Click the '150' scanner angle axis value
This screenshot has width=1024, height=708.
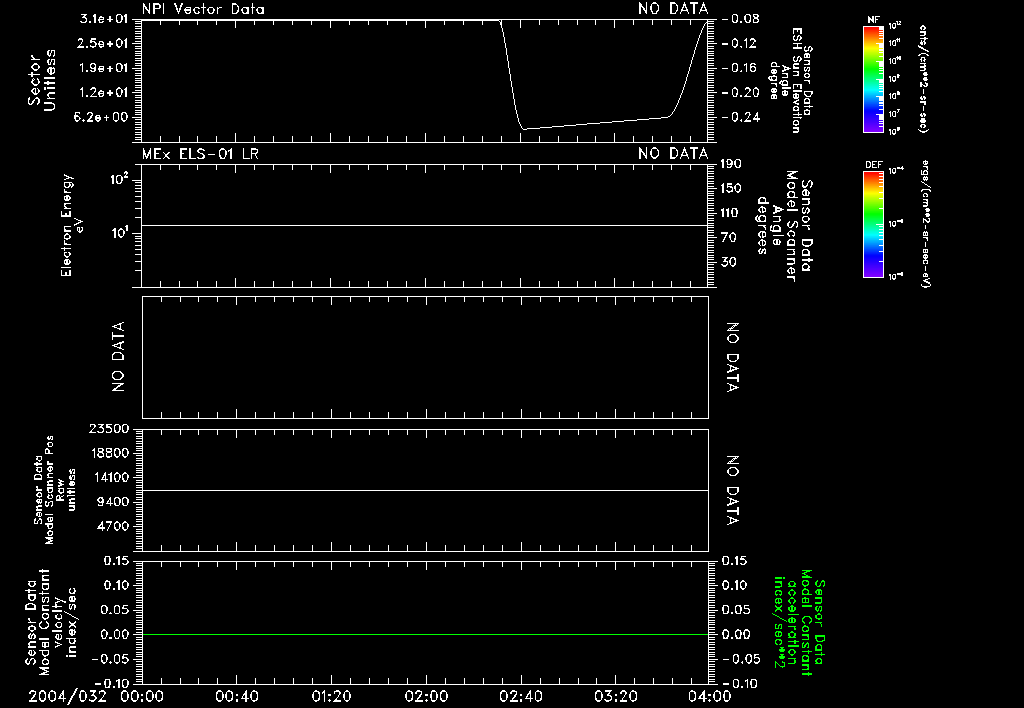(731, 188)
